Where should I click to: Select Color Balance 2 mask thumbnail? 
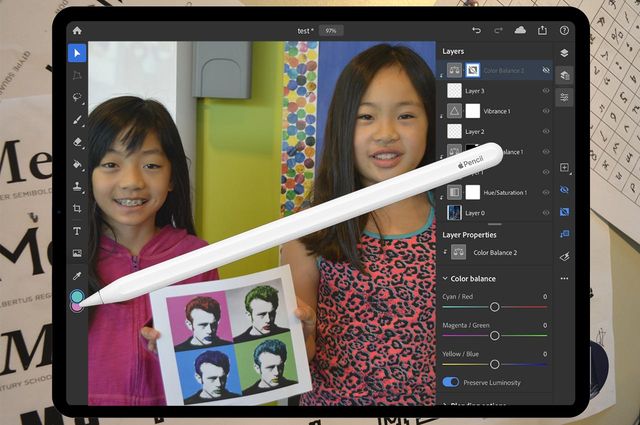pyautogui.click(x=473, y=70)
